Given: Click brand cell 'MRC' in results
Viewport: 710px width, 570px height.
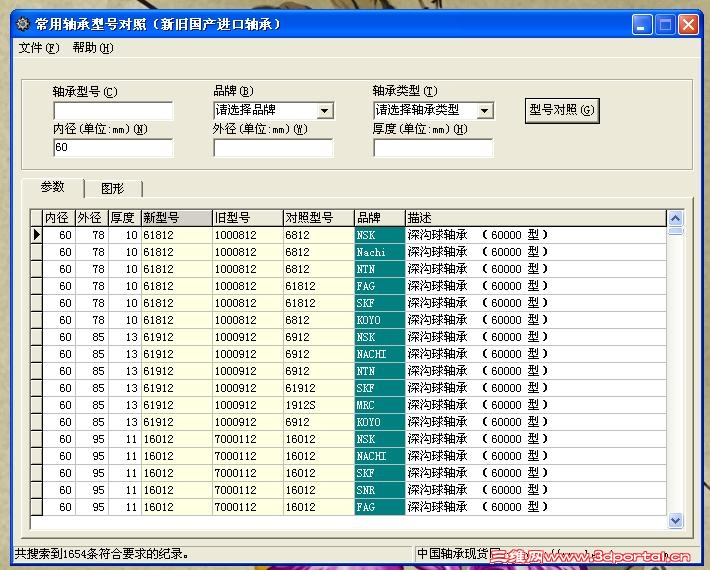Looking at the screenshot, I should (x=379, y=405).
